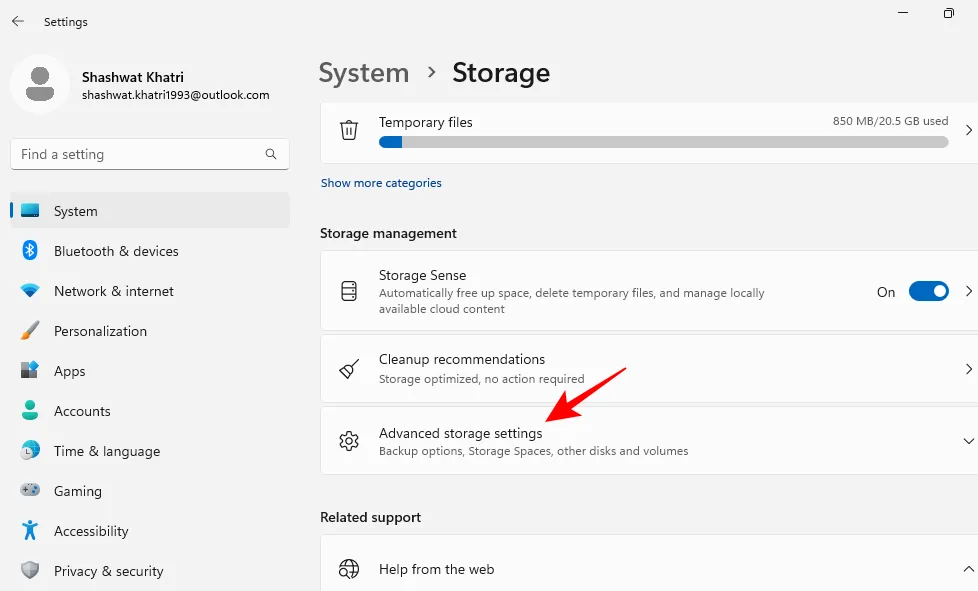
Task: Open Accessibility settings page
Action: (x=150, y=530)
